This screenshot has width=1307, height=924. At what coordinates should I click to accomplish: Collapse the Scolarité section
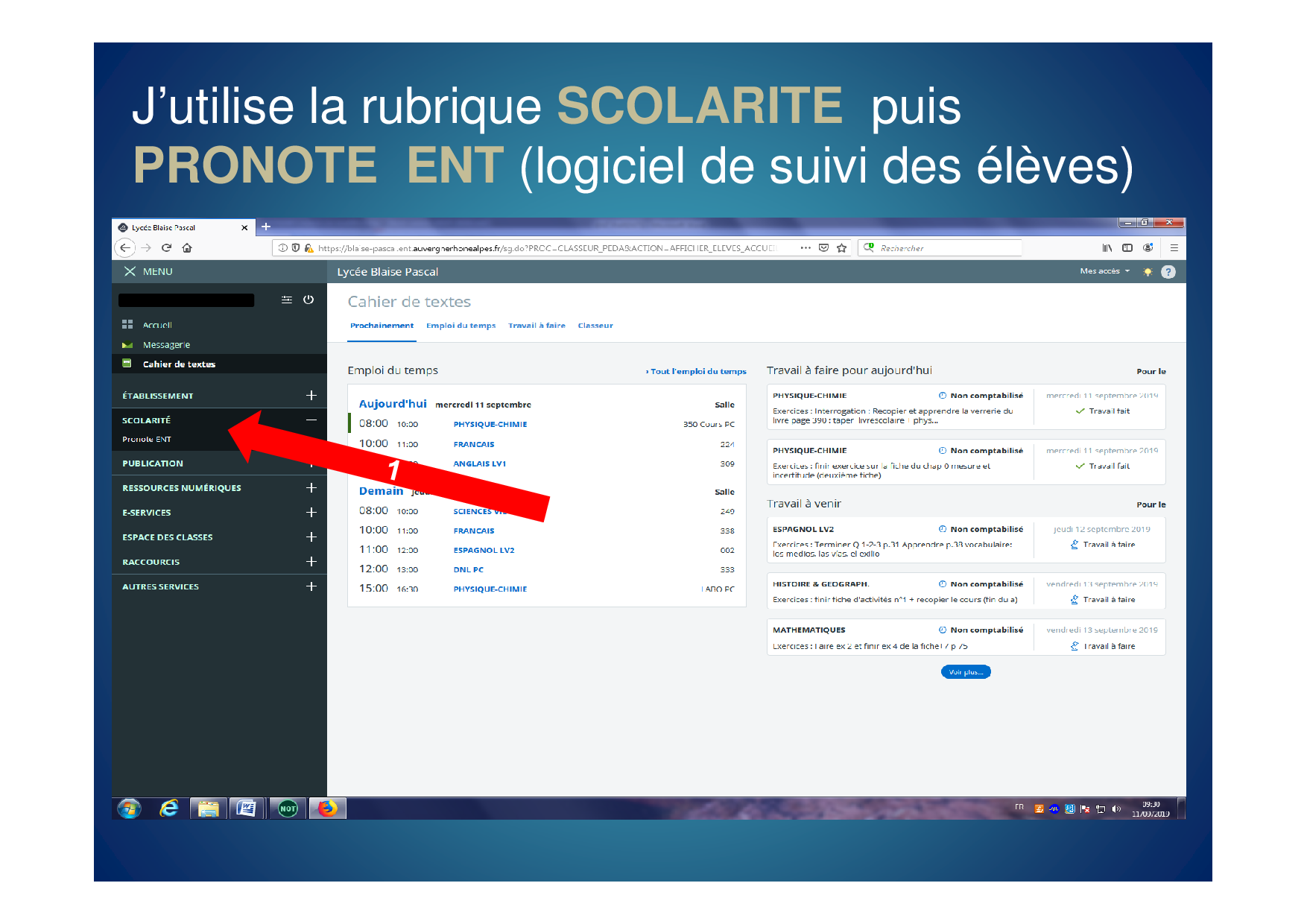[x=311, y=420]
